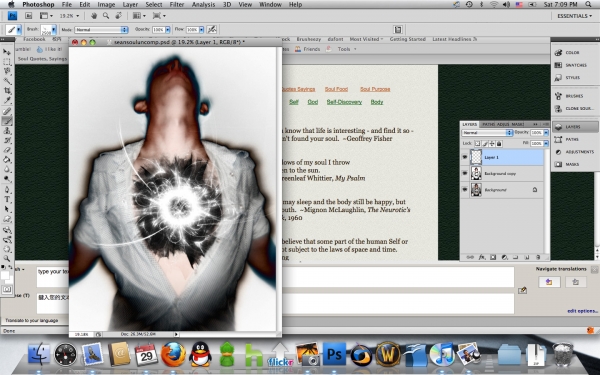This screenshot has height=375, width=600.
Task: Hide Layer 1 visibility eye
Action: (x=465, y=157)
